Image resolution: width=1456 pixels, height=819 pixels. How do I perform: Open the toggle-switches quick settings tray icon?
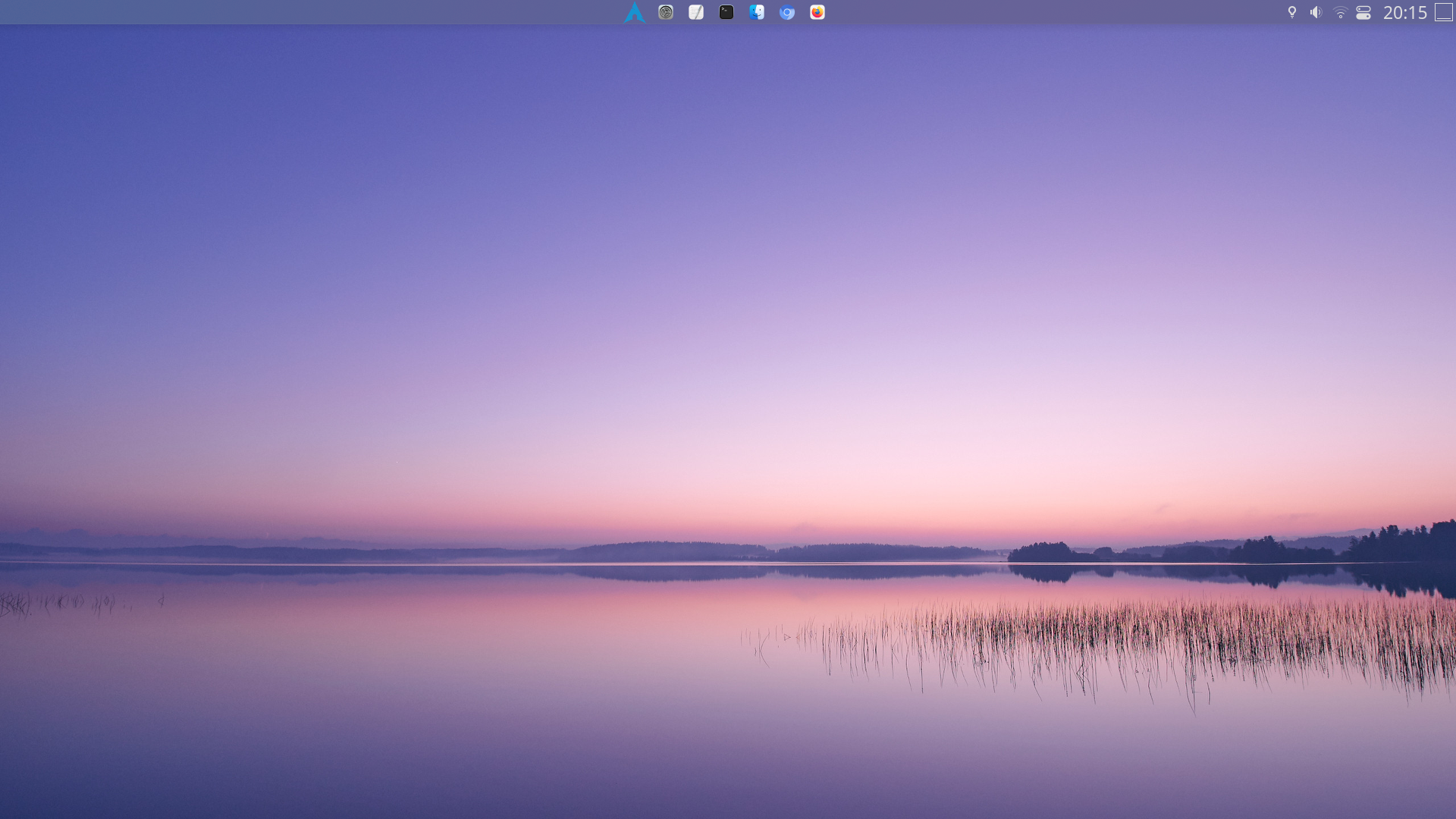click(1363, 12)
